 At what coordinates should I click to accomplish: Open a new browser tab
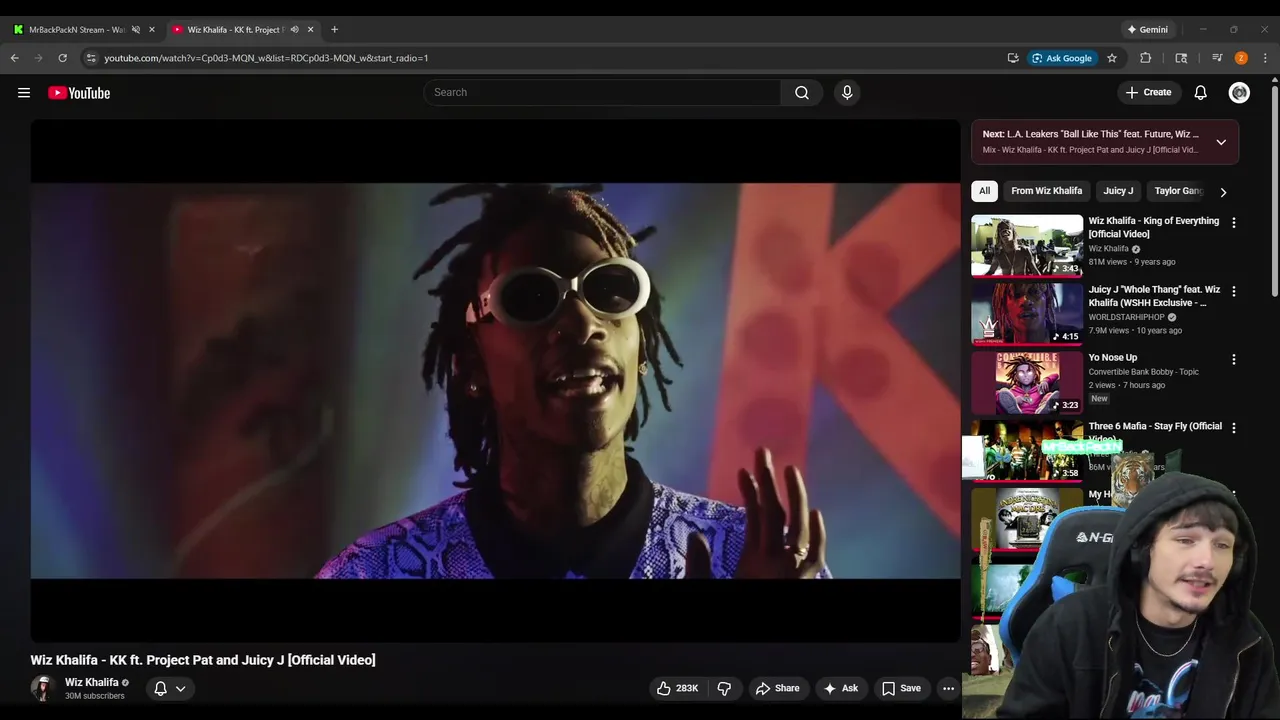coord(334,29)
